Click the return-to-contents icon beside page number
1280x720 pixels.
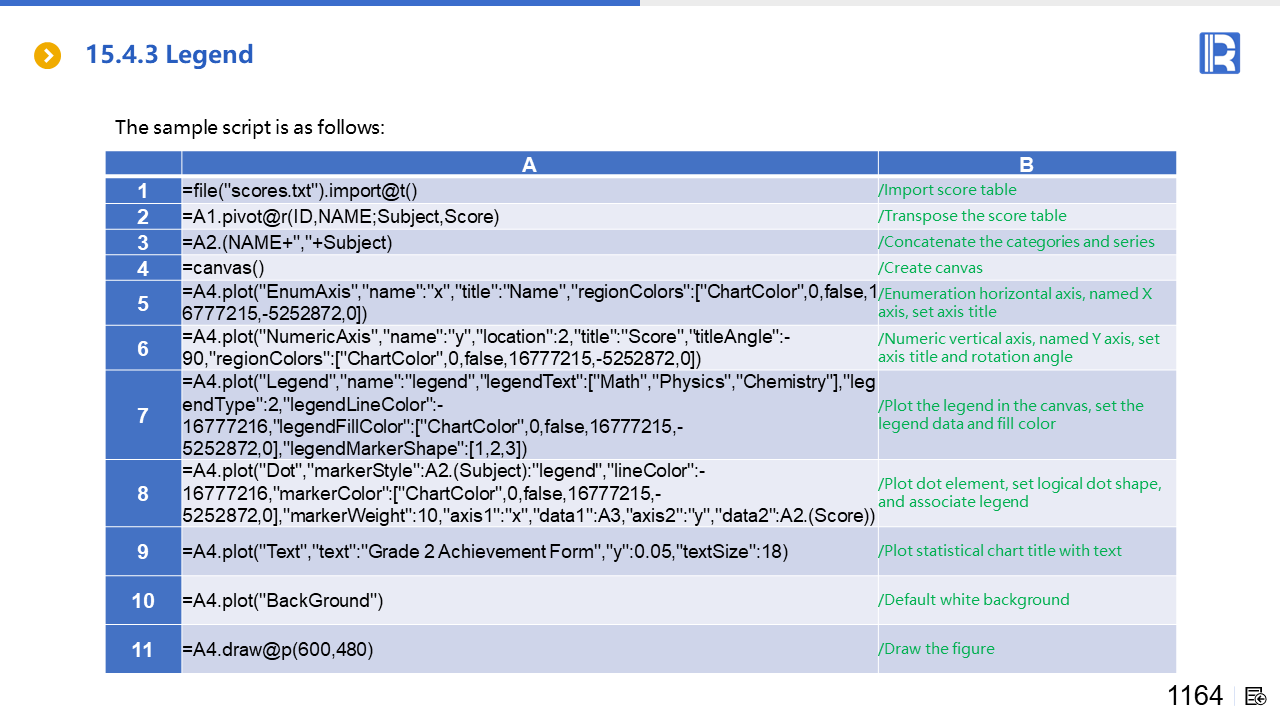click(x=1256, y=696)
